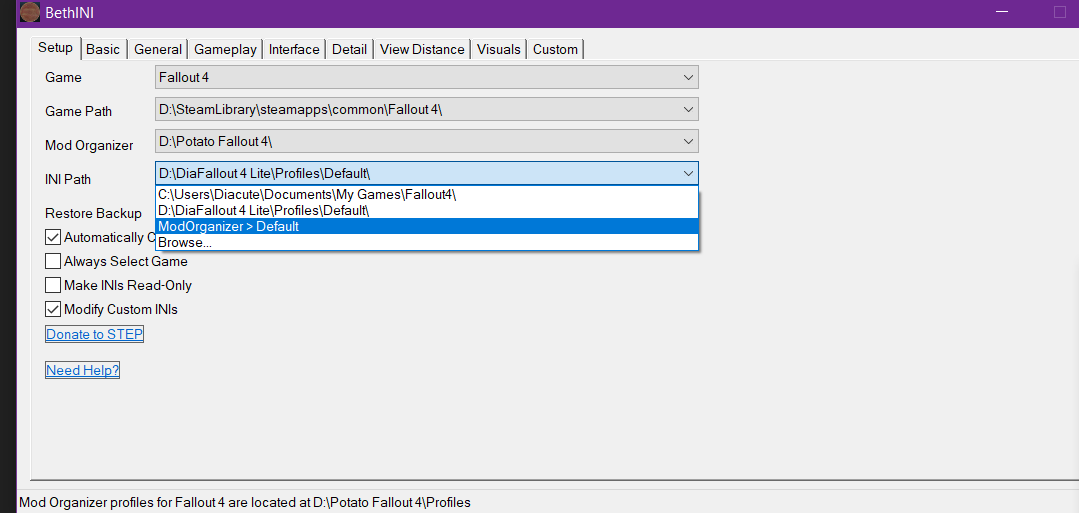
Task: Click the BethINI app icon in title bar
Action: click(30, 13)
